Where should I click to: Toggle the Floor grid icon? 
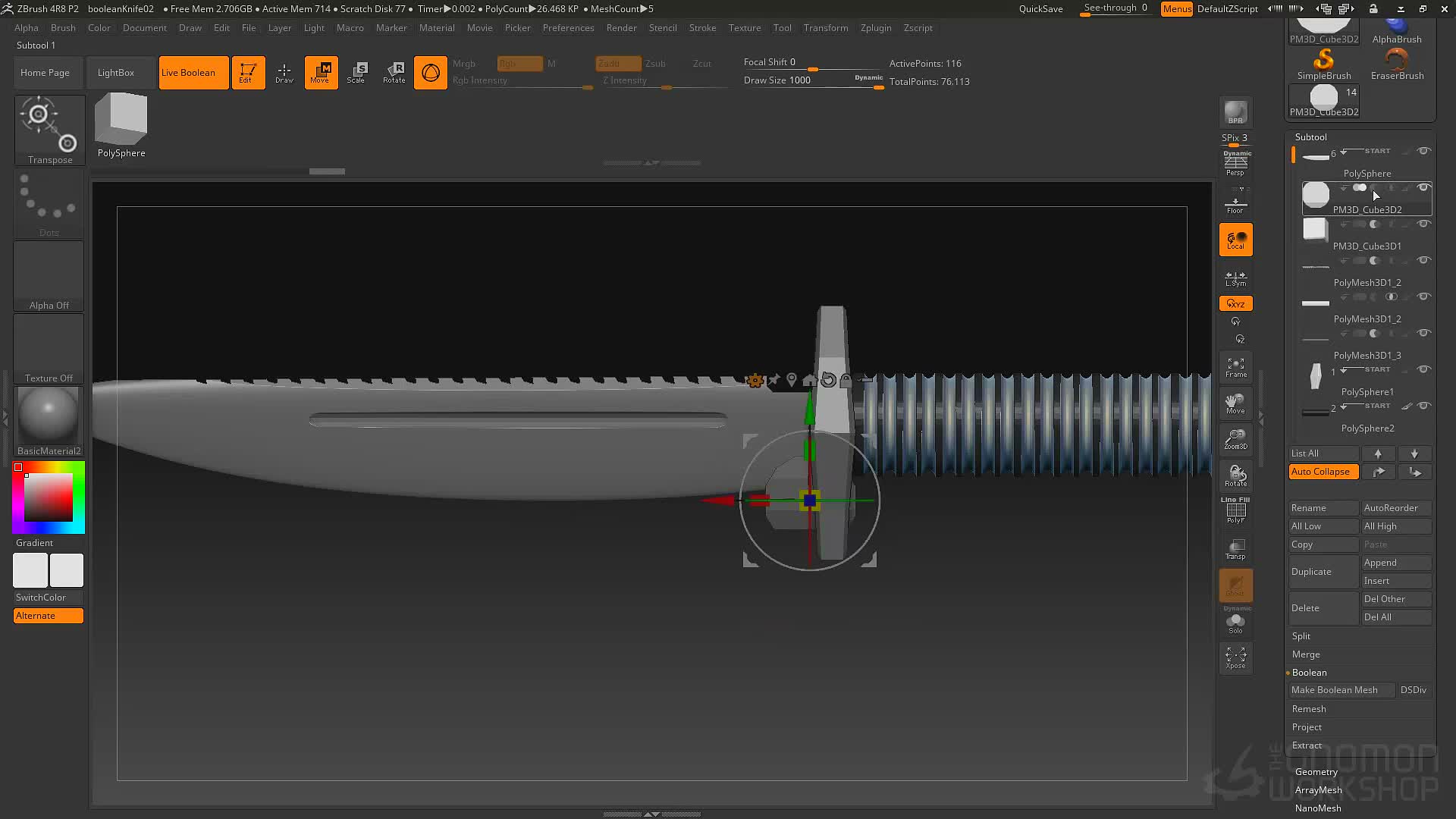coord(1235,202)
